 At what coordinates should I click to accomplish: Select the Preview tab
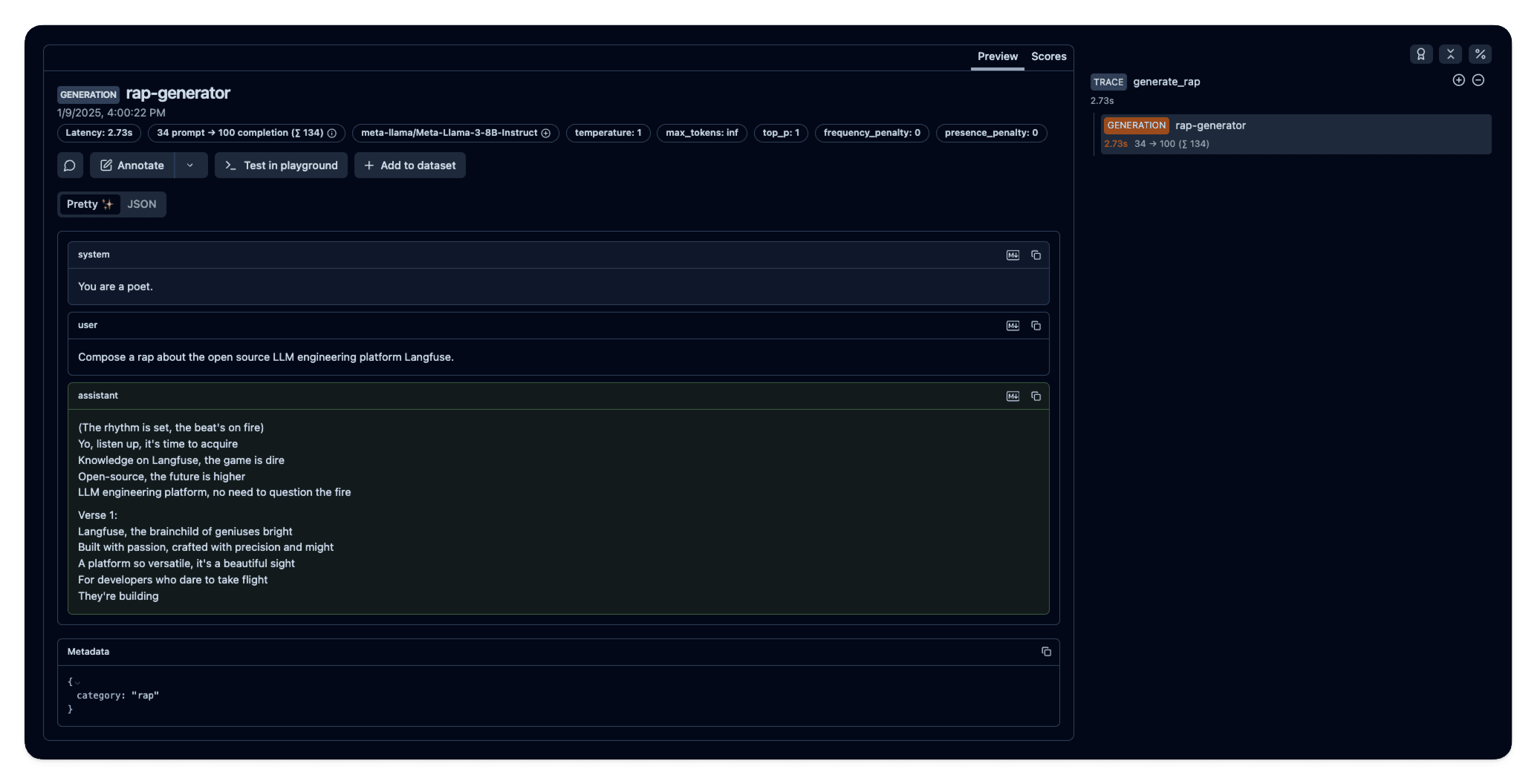997,56
